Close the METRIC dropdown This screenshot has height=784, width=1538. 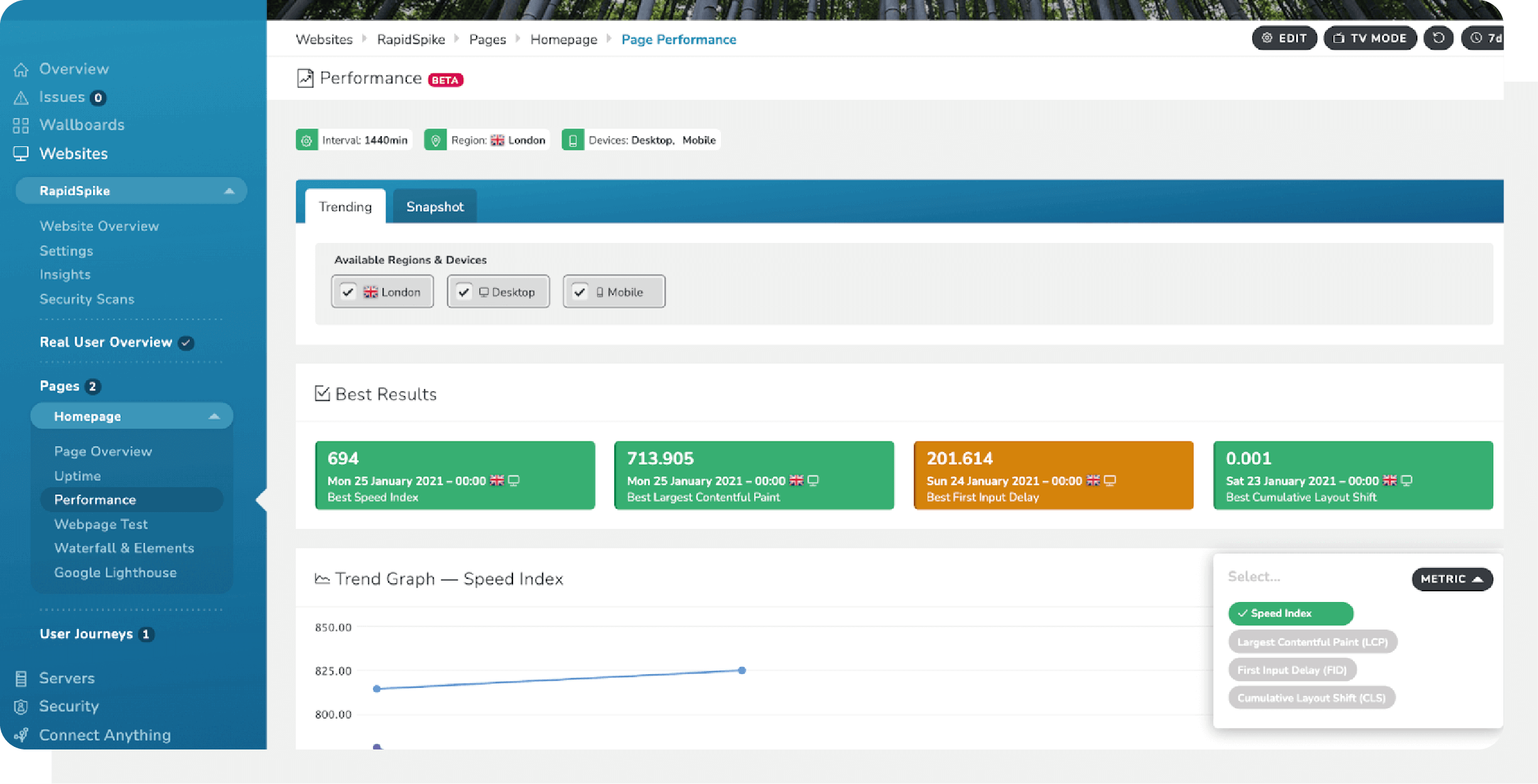pyautogui.click(x=1452, y=579)
